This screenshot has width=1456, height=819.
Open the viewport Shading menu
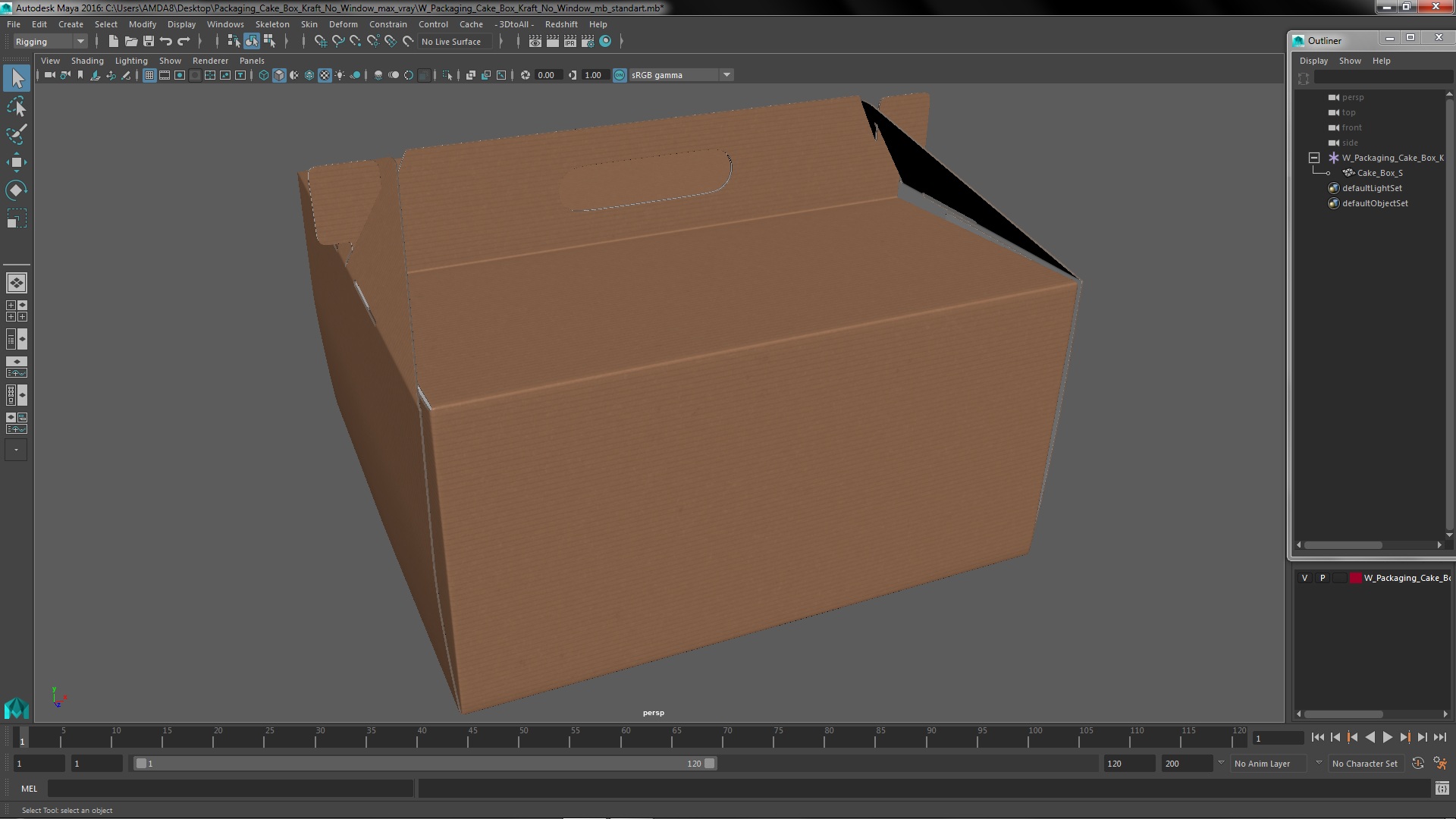[x=87, y=61]
